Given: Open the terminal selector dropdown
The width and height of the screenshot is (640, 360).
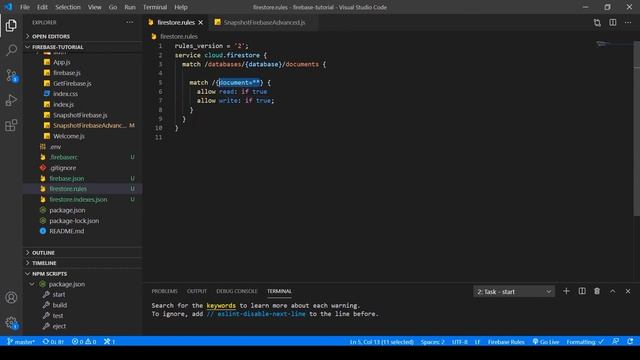Looking at the screenshot, I should pyautogui.click(x=513, y=291).
